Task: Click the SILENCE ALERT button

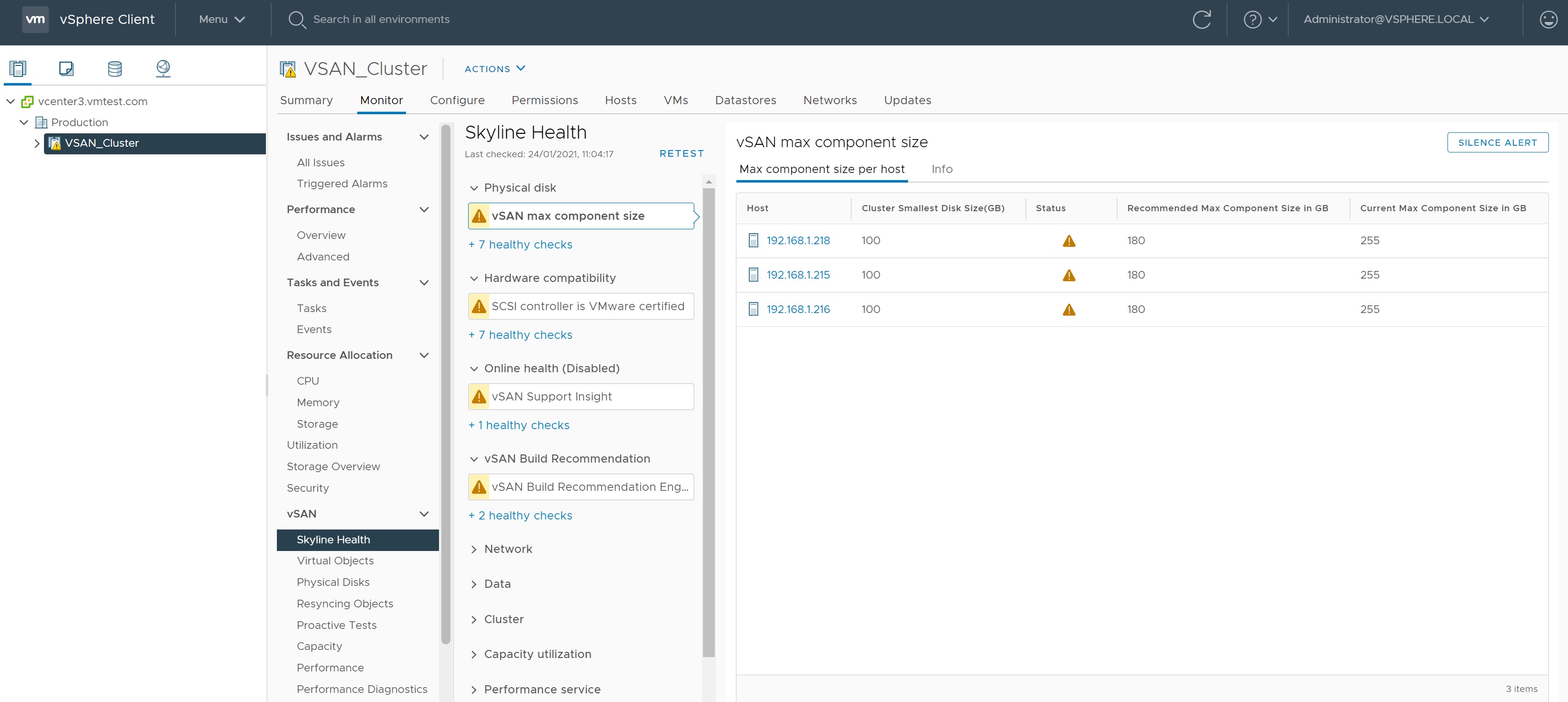Action: pyautogui.click(x=1497, y=142)
